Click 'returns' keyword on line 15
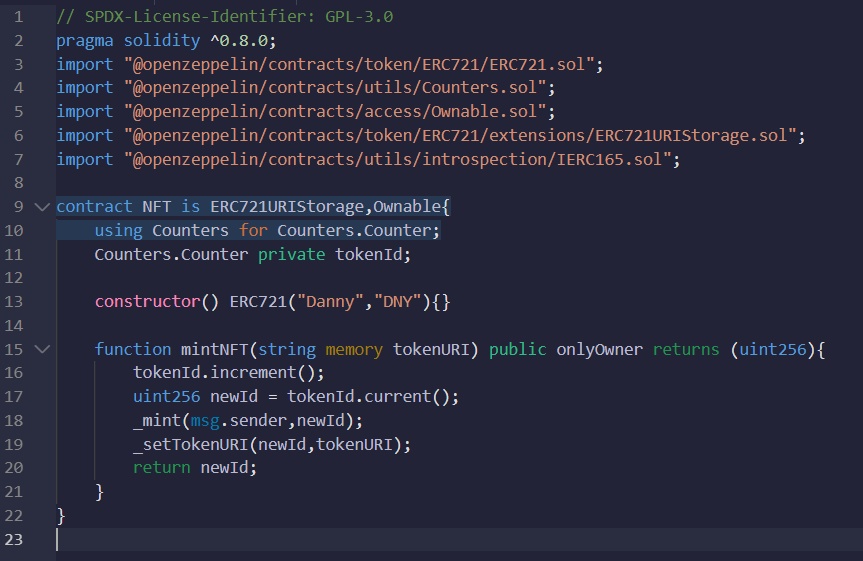The width and height of the screenshot is (863, 561). (686, 349)
